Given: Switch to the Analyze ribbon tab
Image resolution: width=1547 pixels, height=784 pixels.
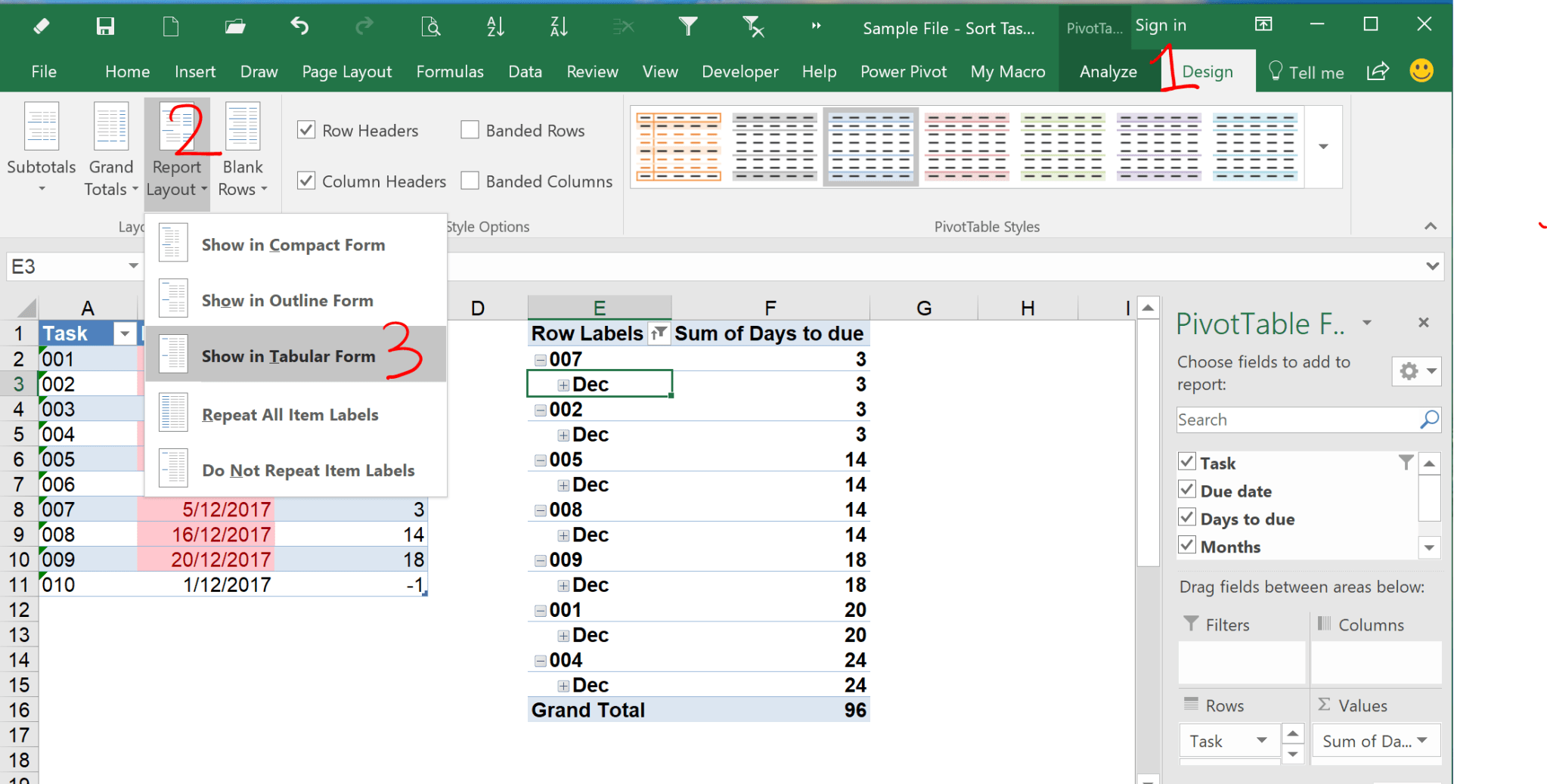Looking at the screenshot, I should coord(1108,72).
